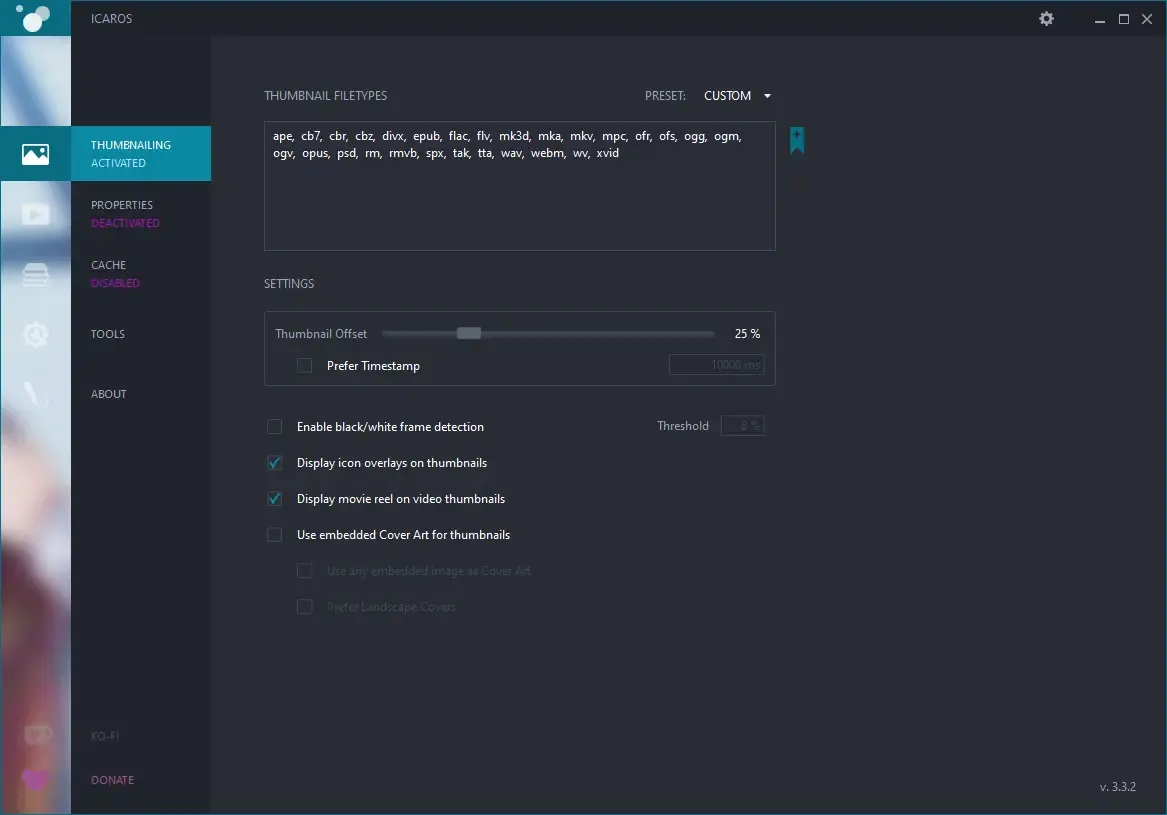
Task: Click inside the thumbnail filetypes text box
Action: (519, 200)
